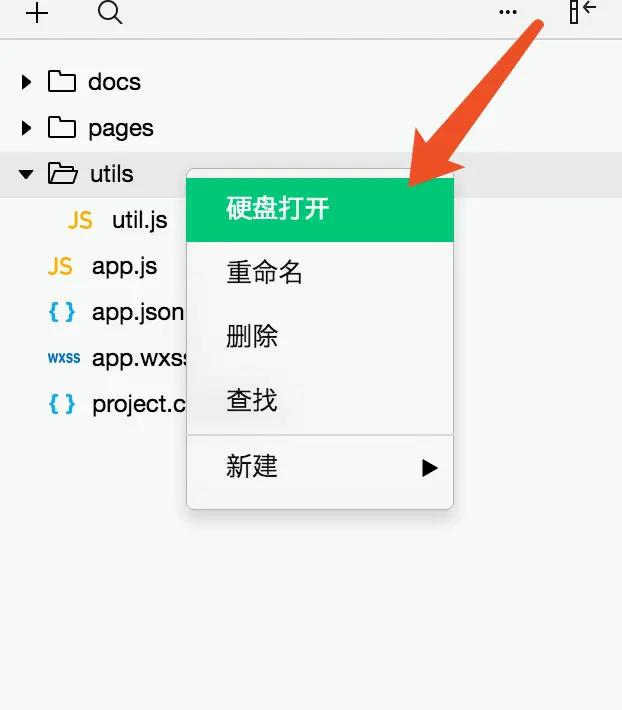Click the pages folder icon

coord(62,127)
